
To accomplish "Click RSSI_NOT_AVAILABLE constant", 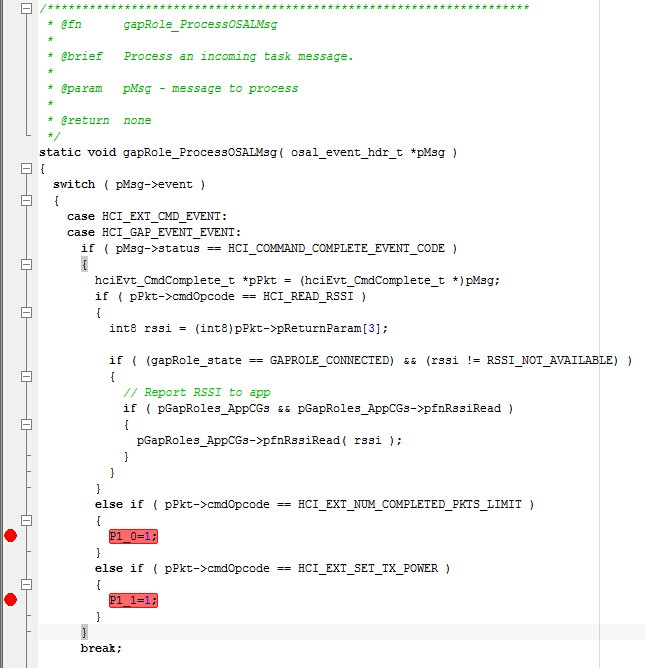I will (552, 360).
